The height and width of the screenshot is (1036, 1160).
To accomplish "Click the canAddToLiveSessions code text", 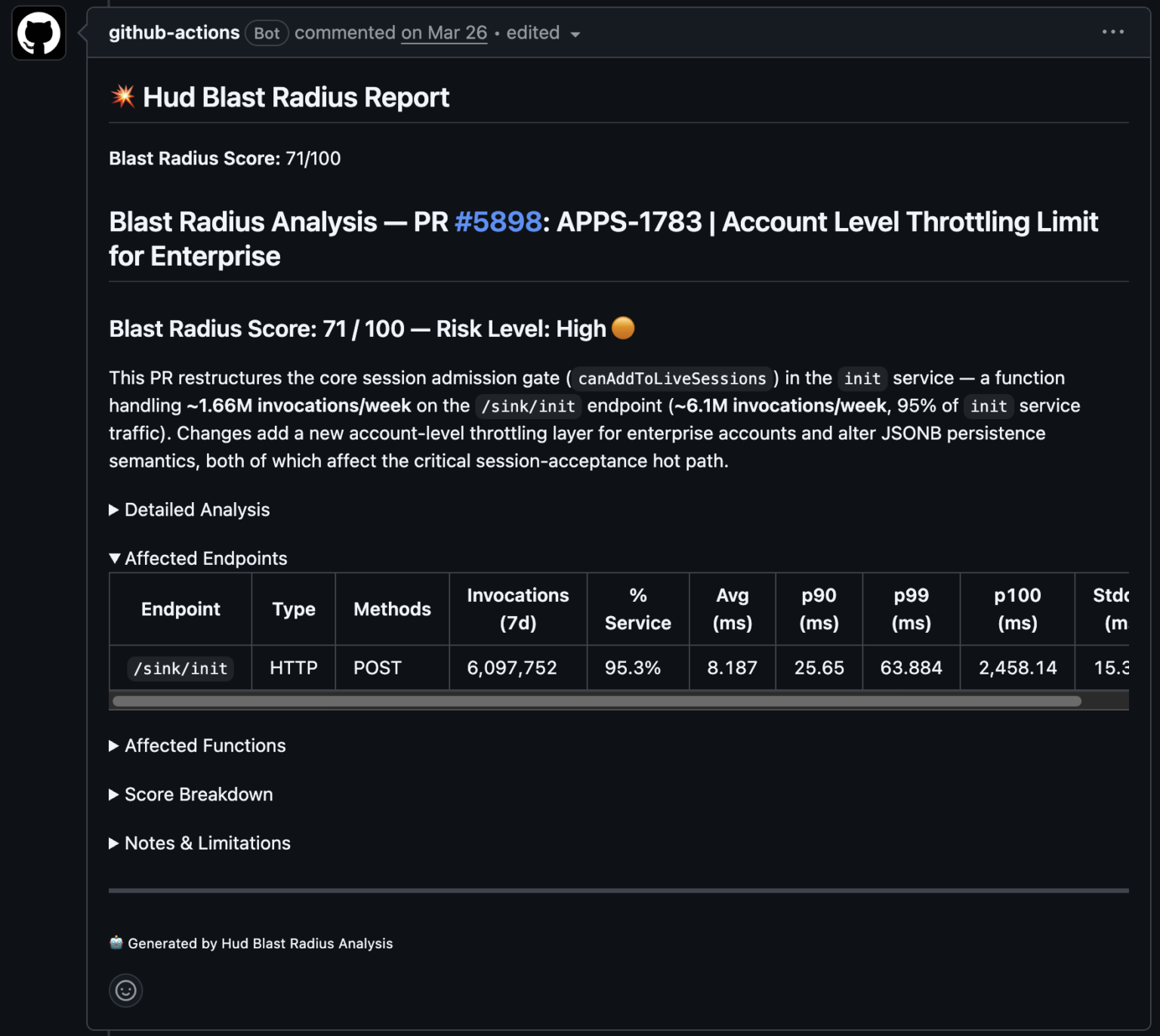I will pyautogui.click(x=672, y=378).
